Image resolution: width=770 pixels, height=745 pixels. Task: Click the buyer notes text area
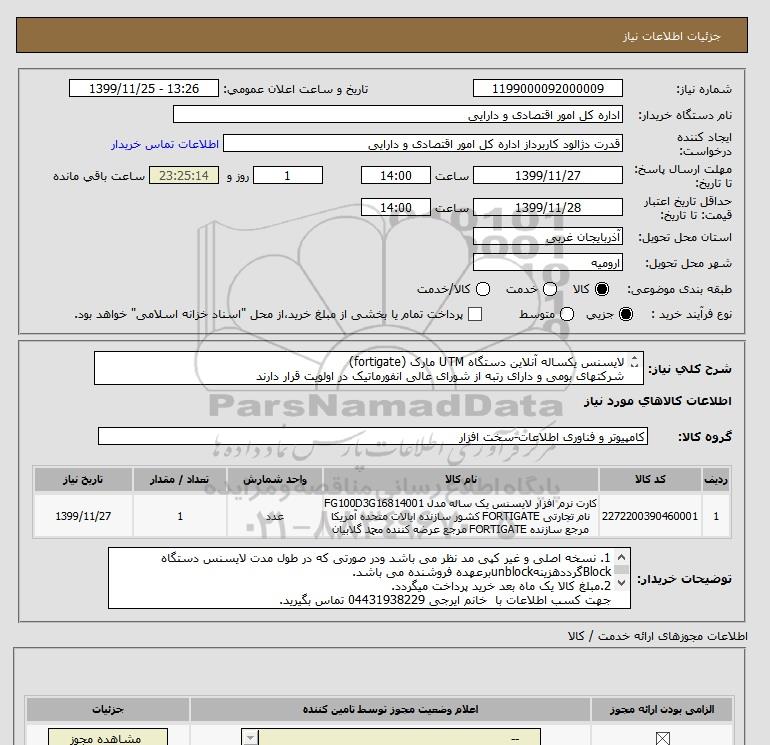pyautogui.click(x=369, y=579)
